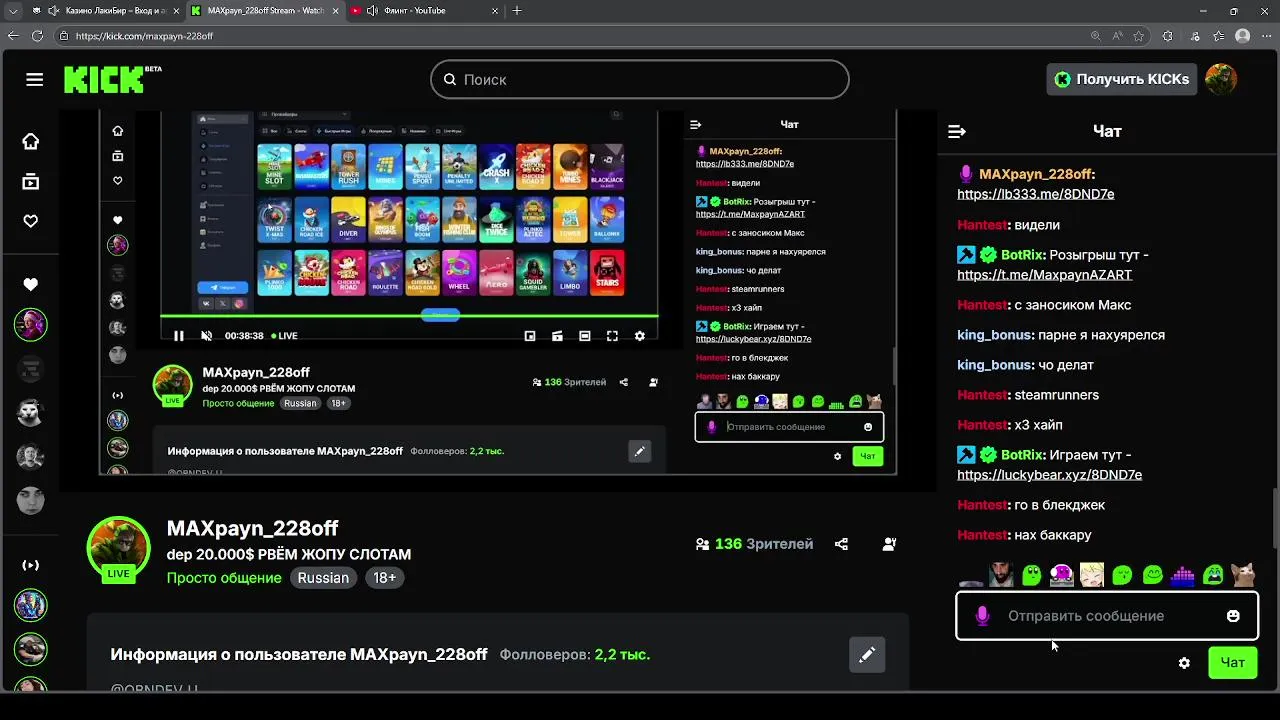Insert the purple equalizer emote
The height and width of the screenshot is (720, 1280).
(1182, 575)
